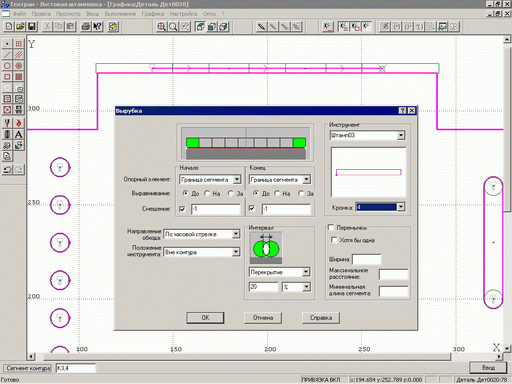Open 'Направление обхода' dropdown list
512x384 pixels.
(x=202, y=234)
